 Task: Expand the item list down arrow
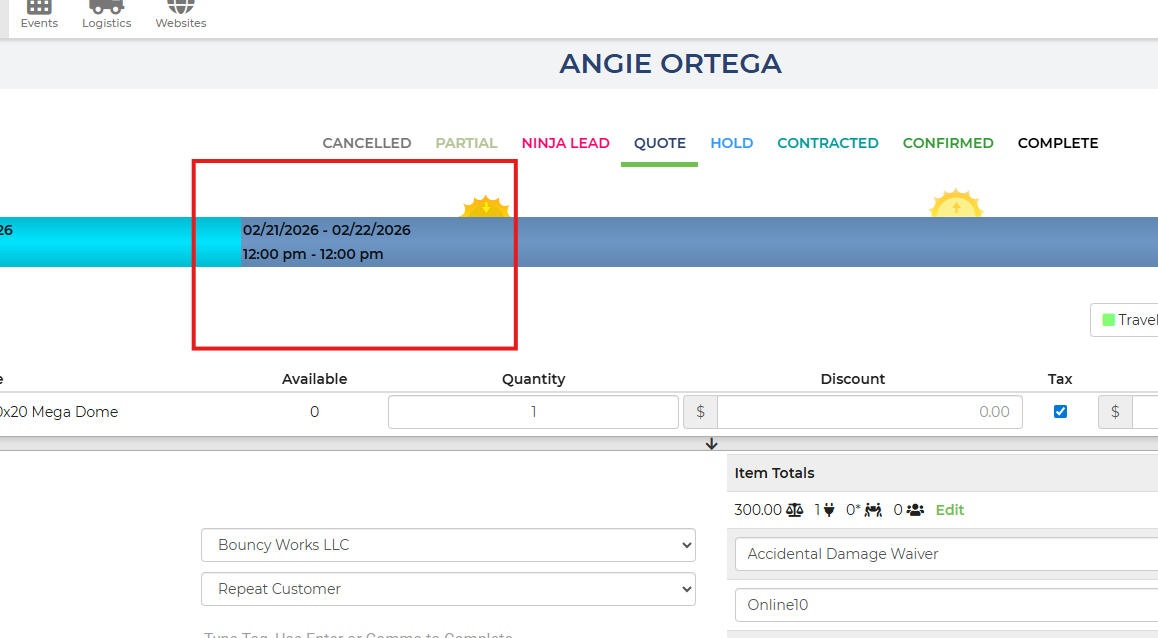pos(712,443)
